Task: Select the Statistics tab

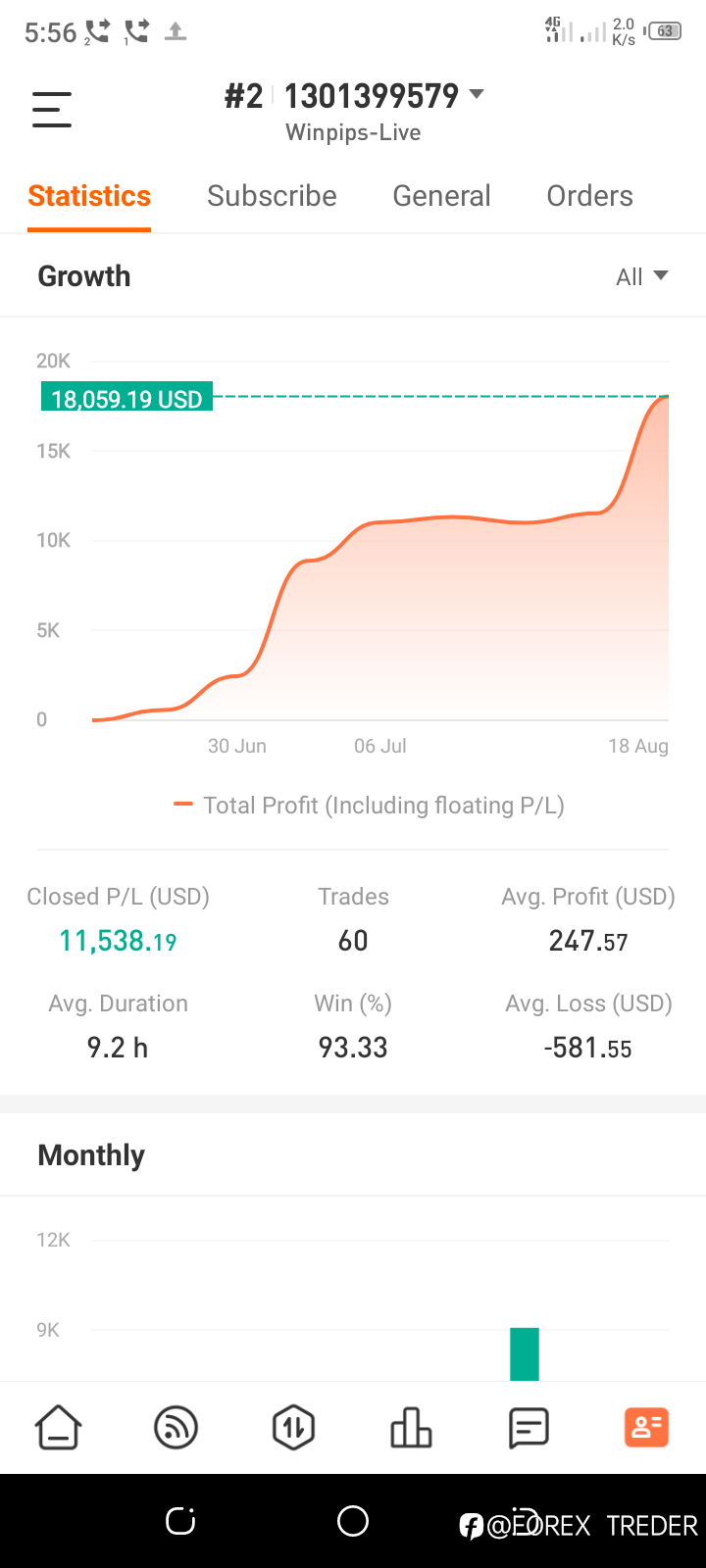Action: pos(89,196)
